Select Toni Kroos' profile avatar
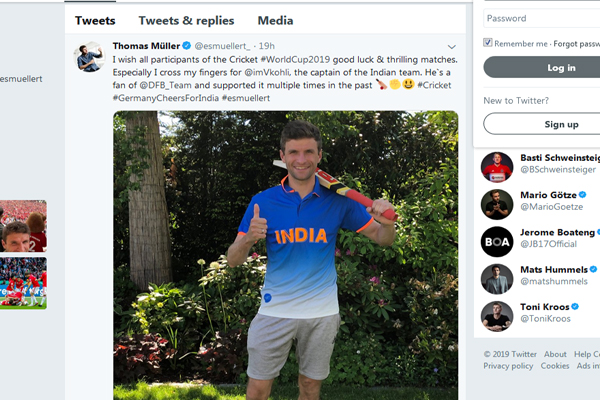The height and width of the screenshot is (400, 600). click(497, 316)
